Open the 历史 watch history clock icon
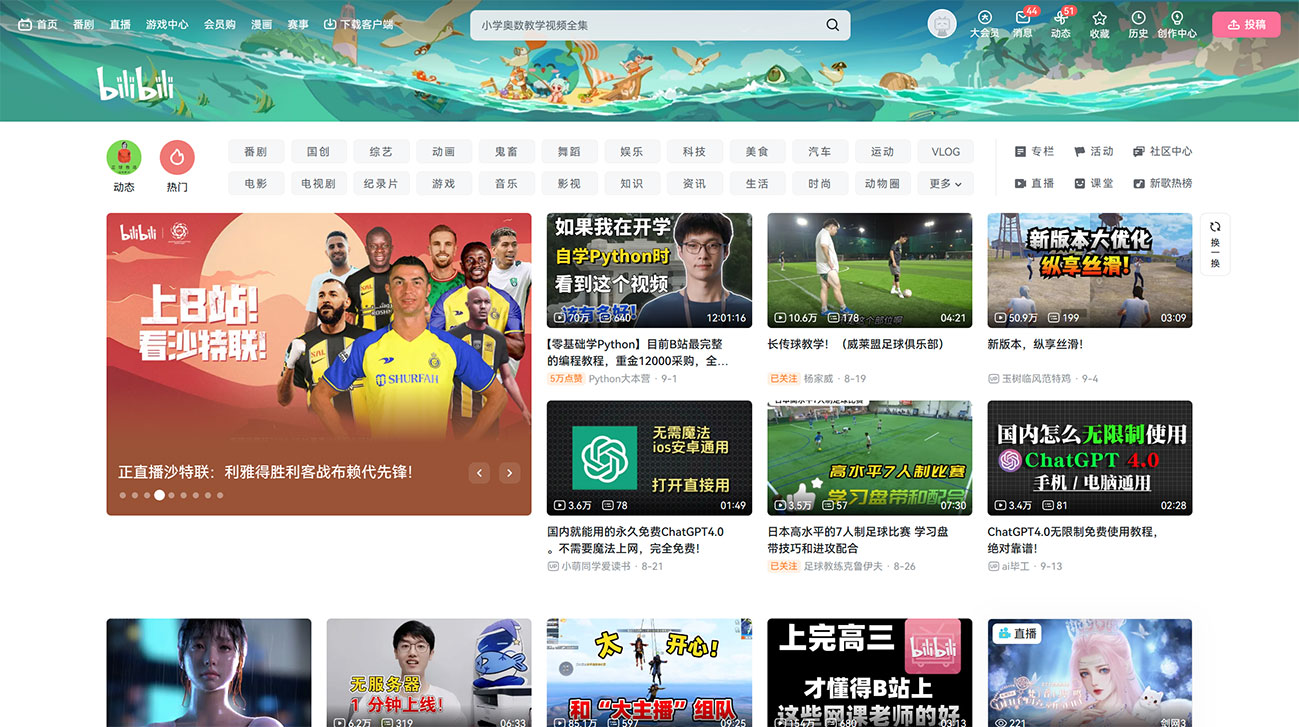 coord(1138,20)
